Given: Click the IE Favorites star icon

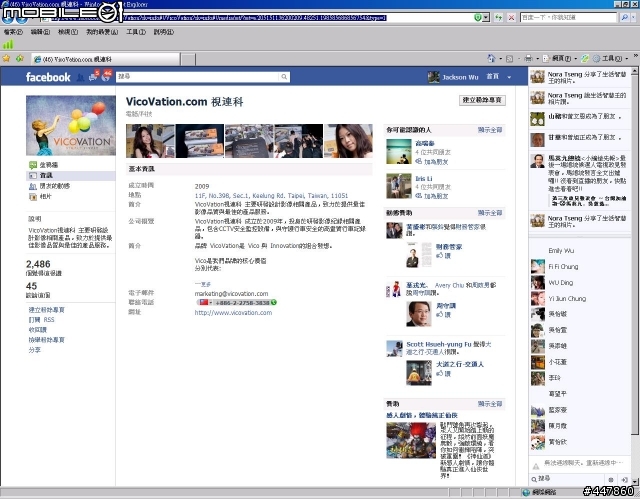Looking at the screenshot, I should tap(6, 59).
